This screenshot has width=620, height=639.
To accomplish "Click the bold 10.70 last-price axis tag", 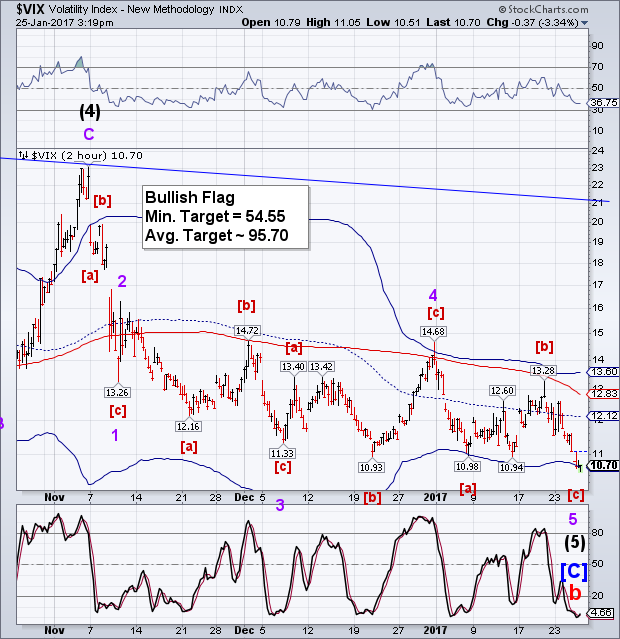I will point(604,465).
